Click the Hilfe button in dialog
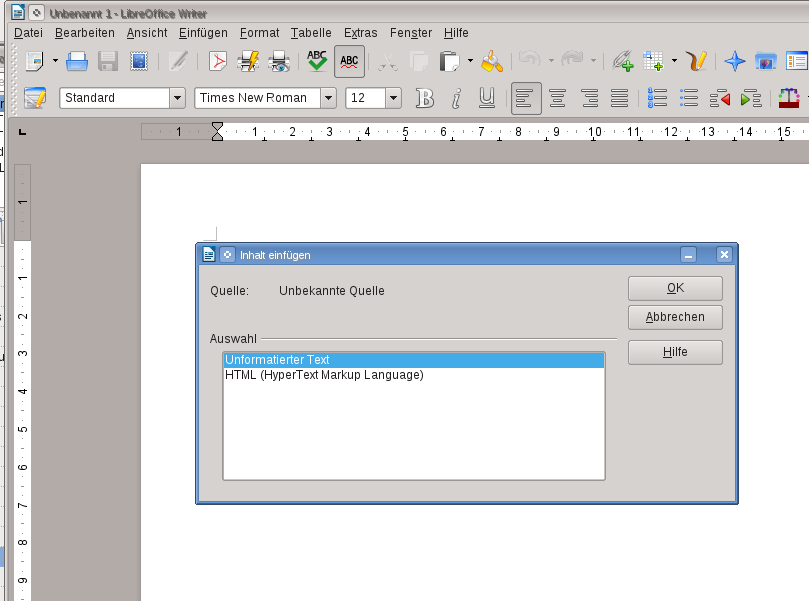809x601 pixels. (675, 352)
